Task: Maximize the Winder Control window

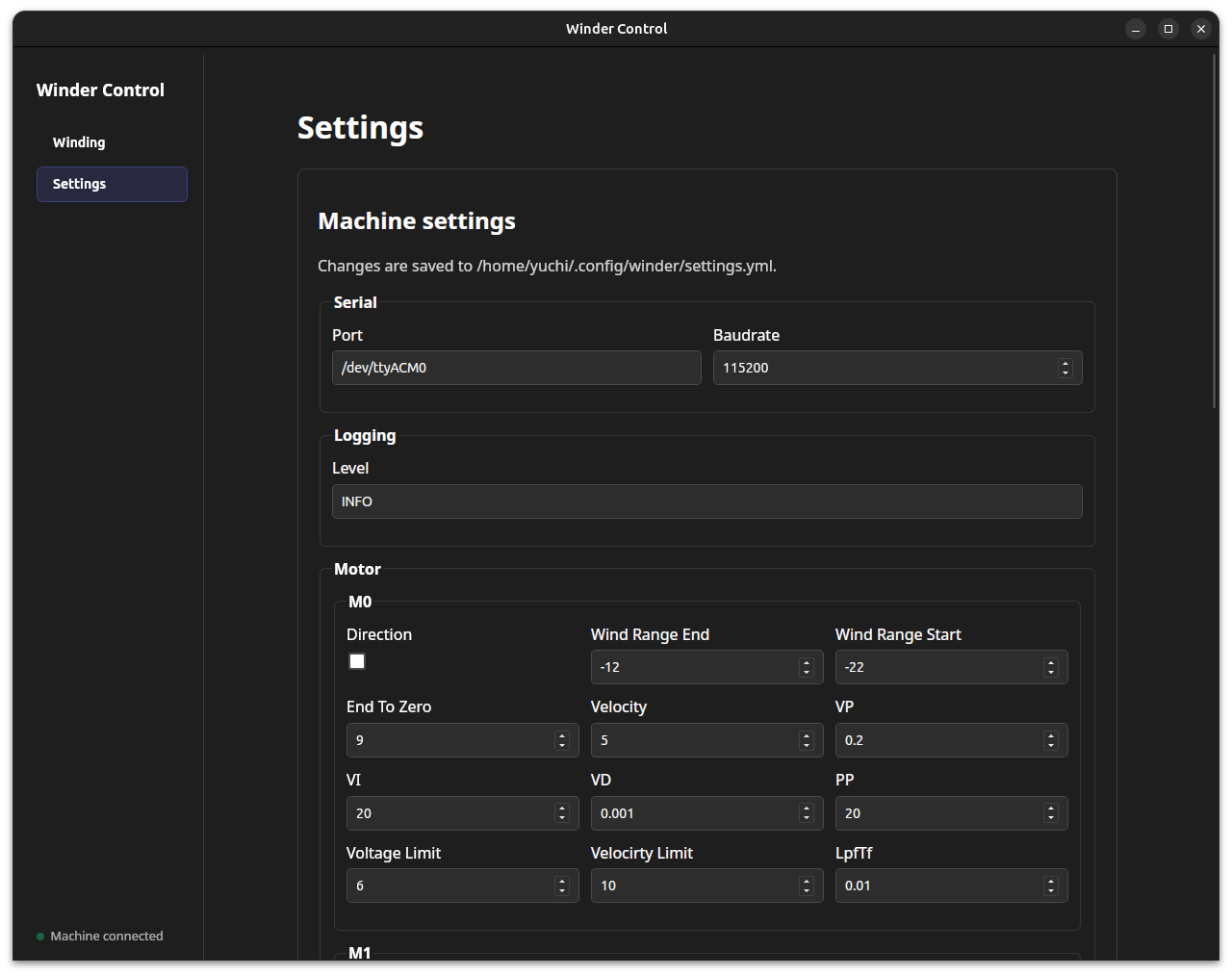Action: click(1168, 29)
